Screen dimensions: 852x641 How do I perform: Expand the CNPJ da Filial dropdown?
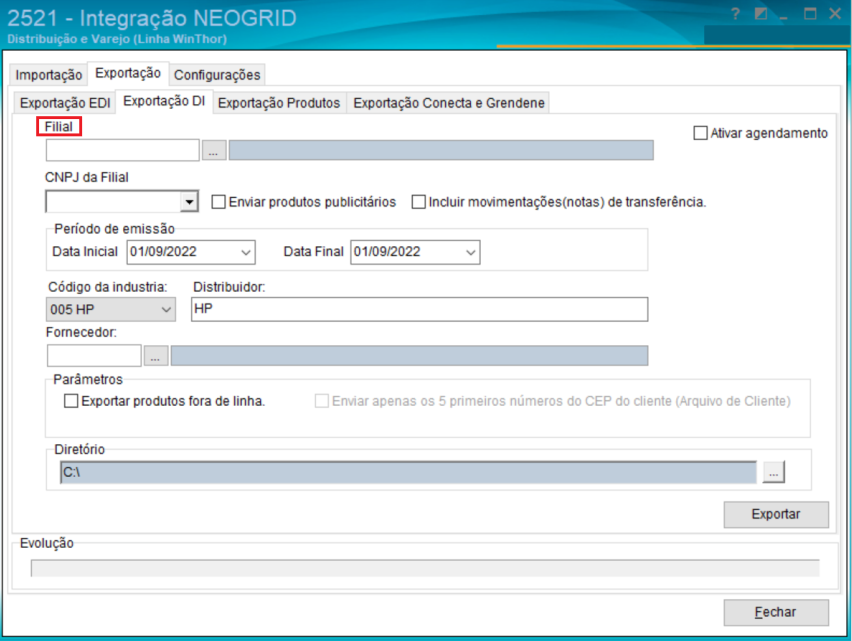pos(189,202)
